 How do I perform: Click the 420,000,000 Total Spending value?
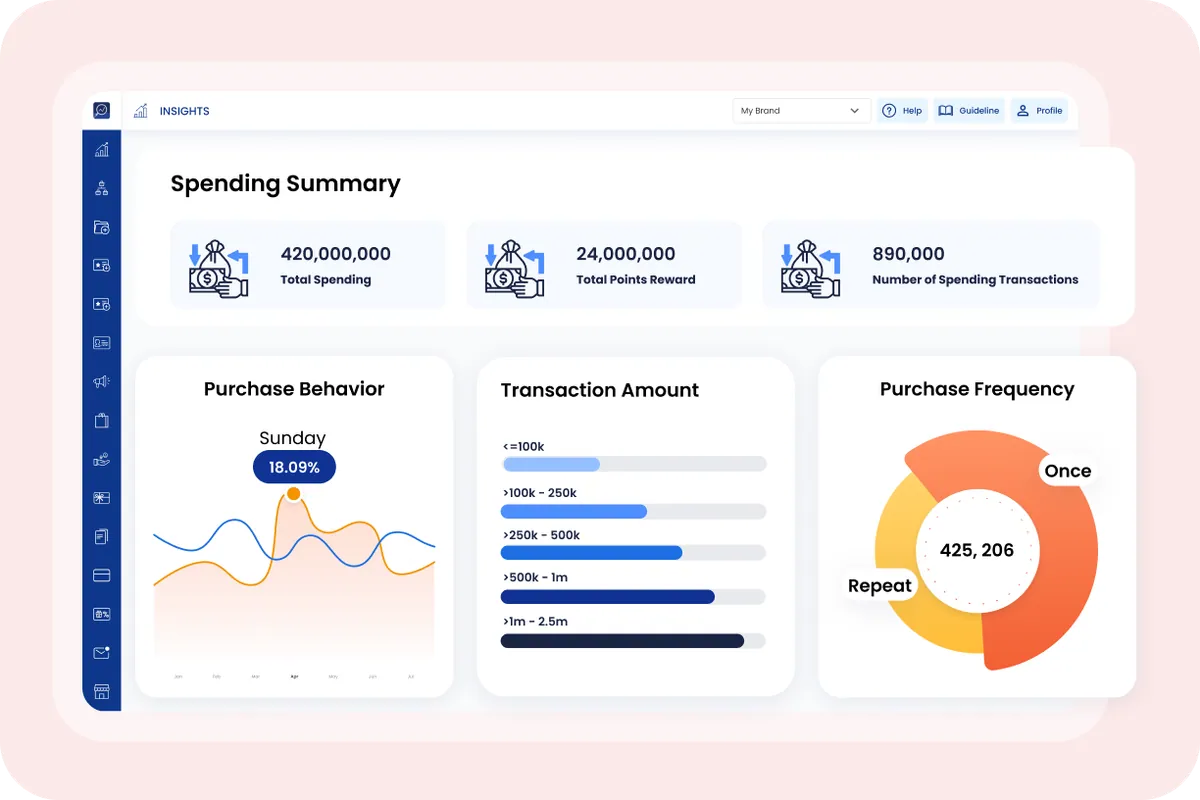click(336, 254)
